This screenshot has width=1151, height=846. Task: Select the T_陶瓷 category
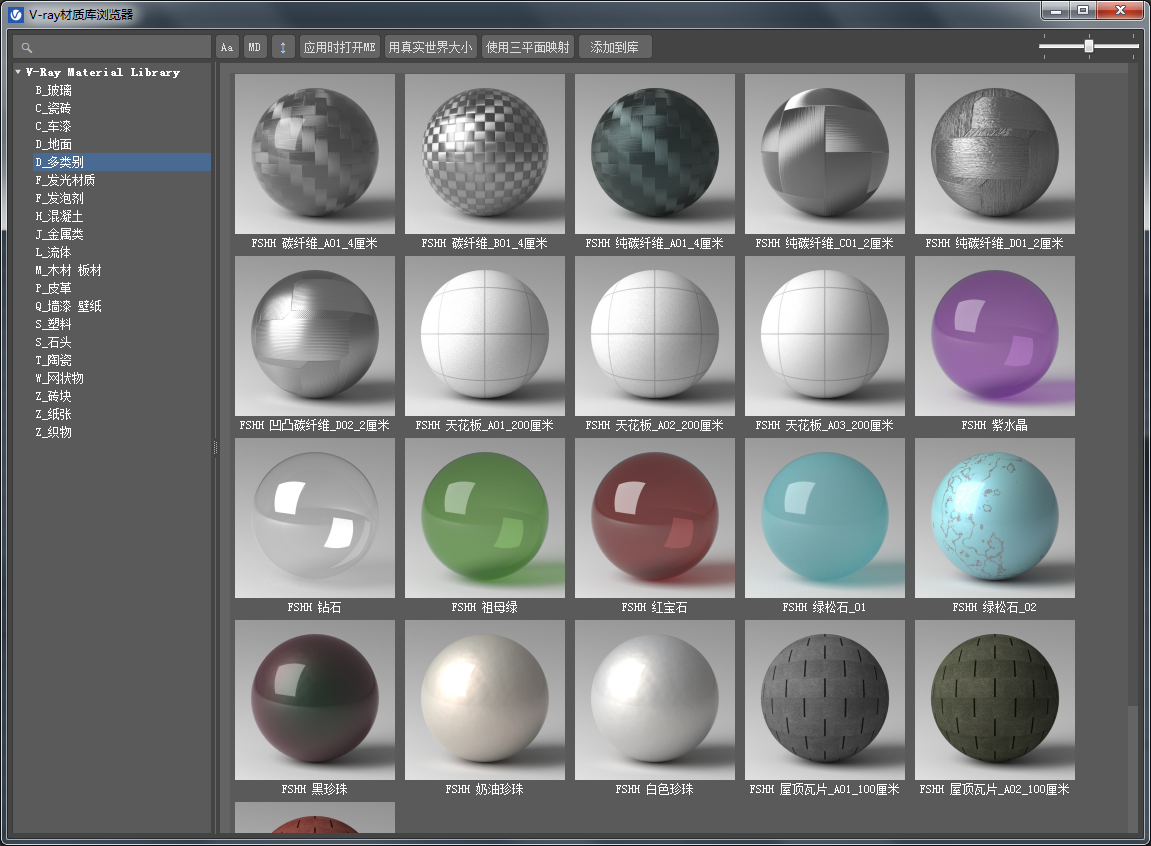click(x=54, y=360)
